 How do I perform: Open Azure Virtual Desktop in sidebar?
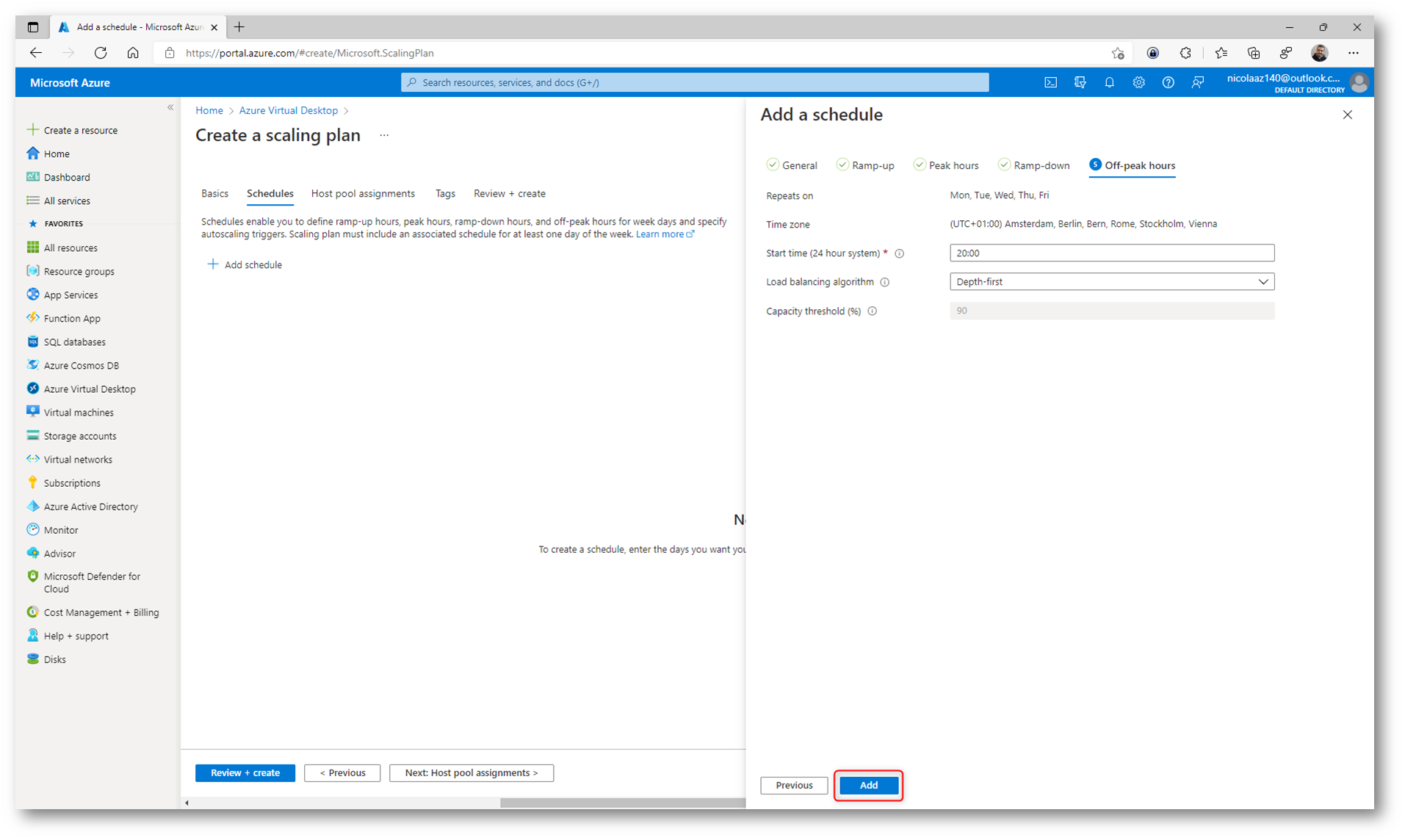point(90,389)
